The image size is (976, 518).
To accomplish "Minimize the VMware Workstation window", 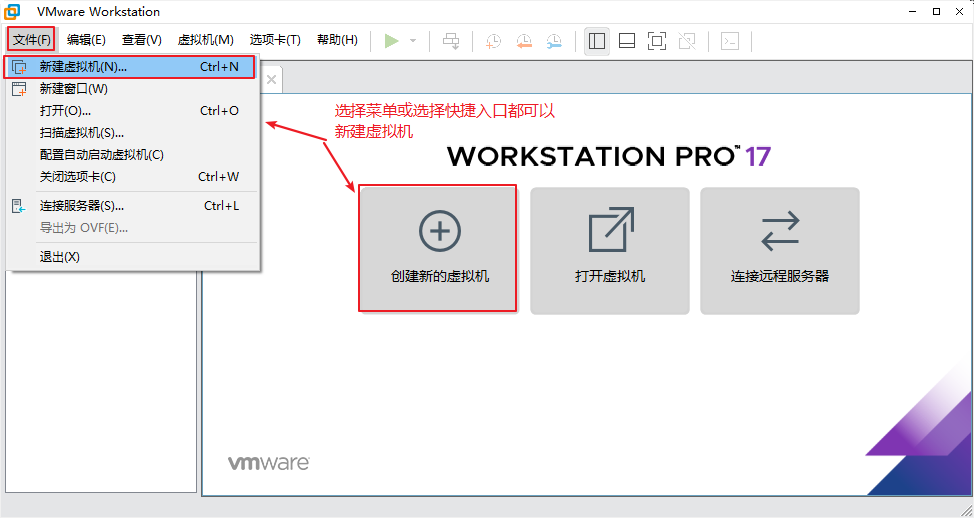I will tap(913, 11).
